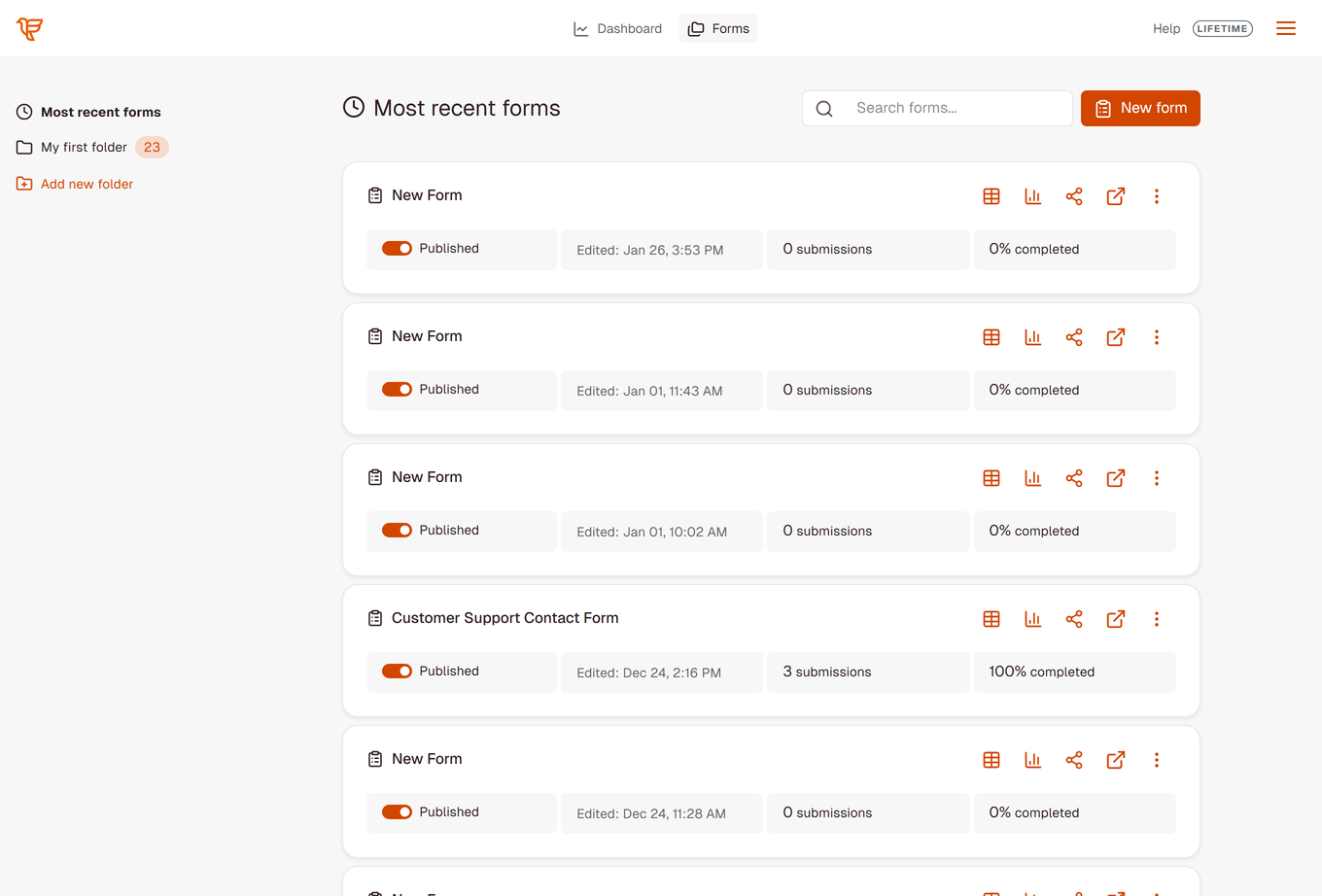The height and width of the screenshot is (896, 1322).
Task: Open the Customer Support Contact Form title
Action: coord(504,618)
